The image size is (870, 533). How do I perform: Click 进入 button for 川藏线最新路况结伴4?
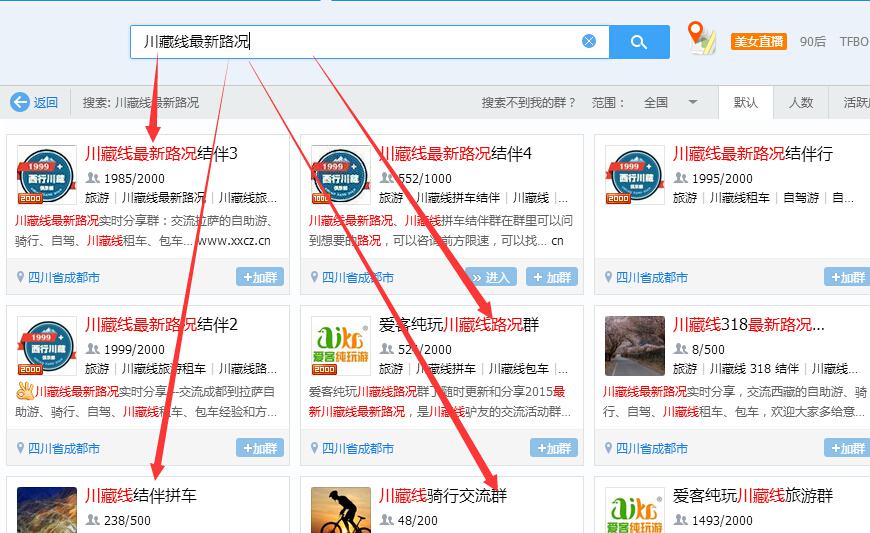point(491,277)
